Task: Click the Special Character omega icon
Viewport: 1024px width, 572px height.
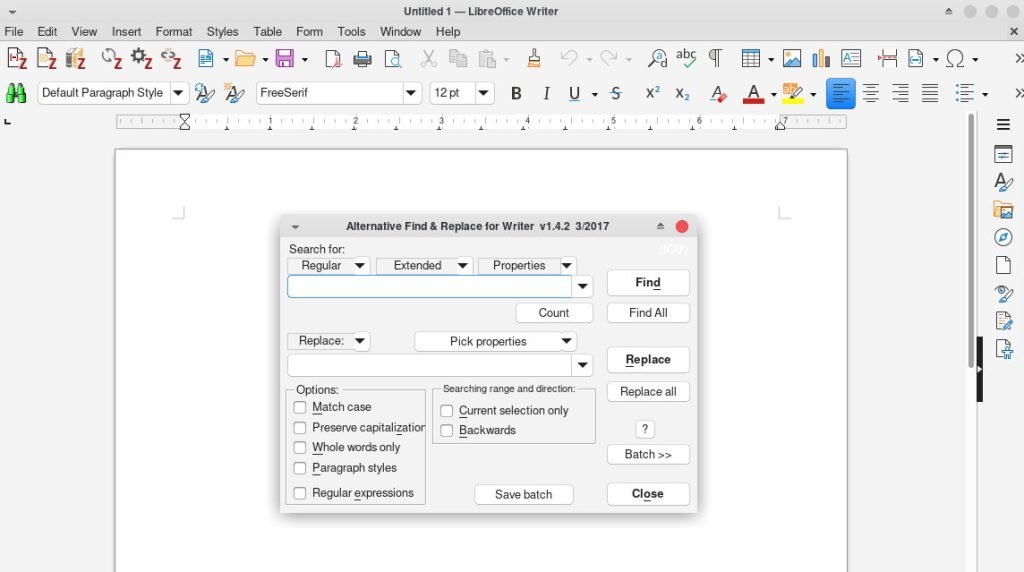Action: 955,59
